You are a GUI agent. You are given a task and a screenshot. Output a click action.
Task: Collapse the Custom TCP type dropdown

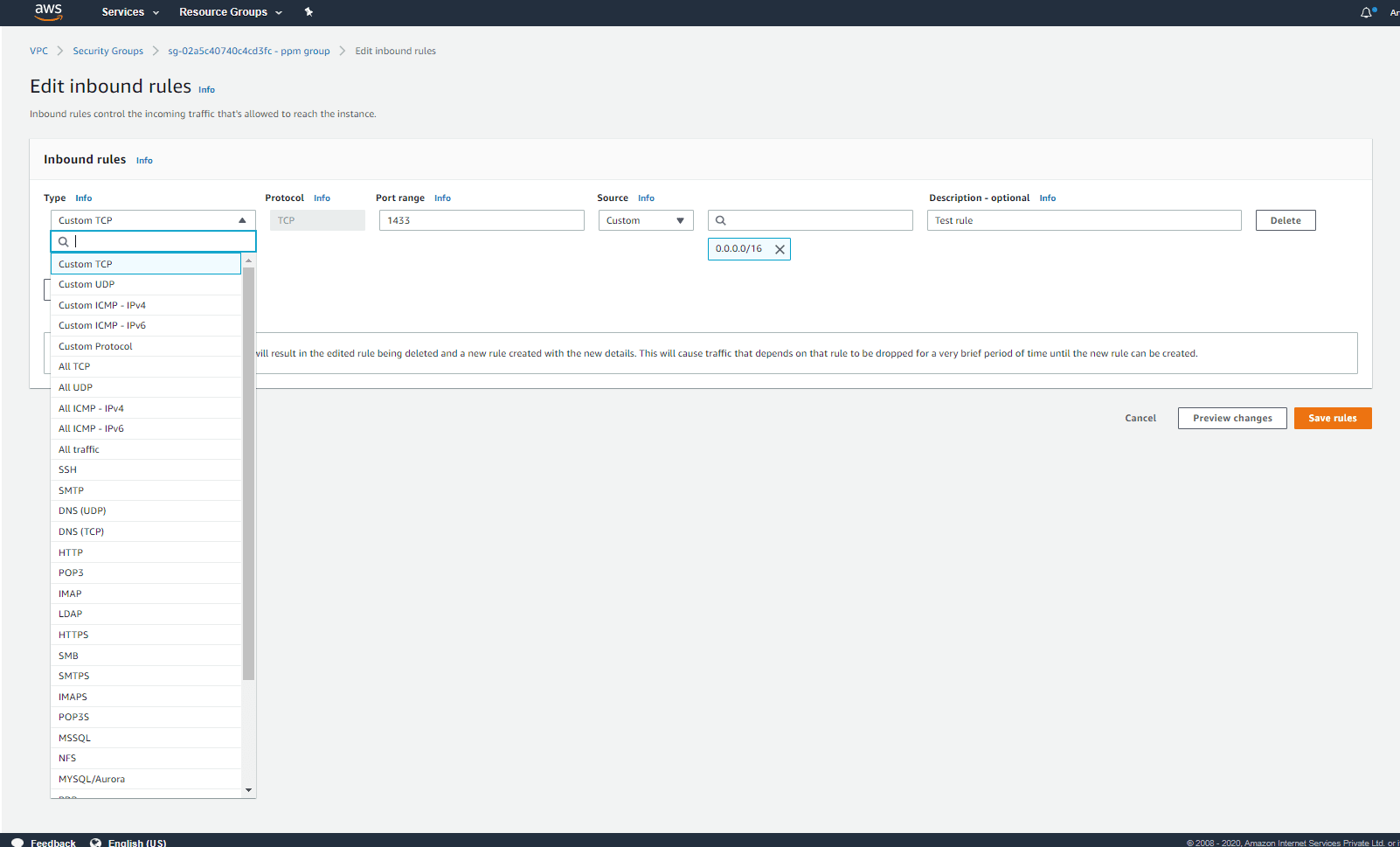pos(242,219)
